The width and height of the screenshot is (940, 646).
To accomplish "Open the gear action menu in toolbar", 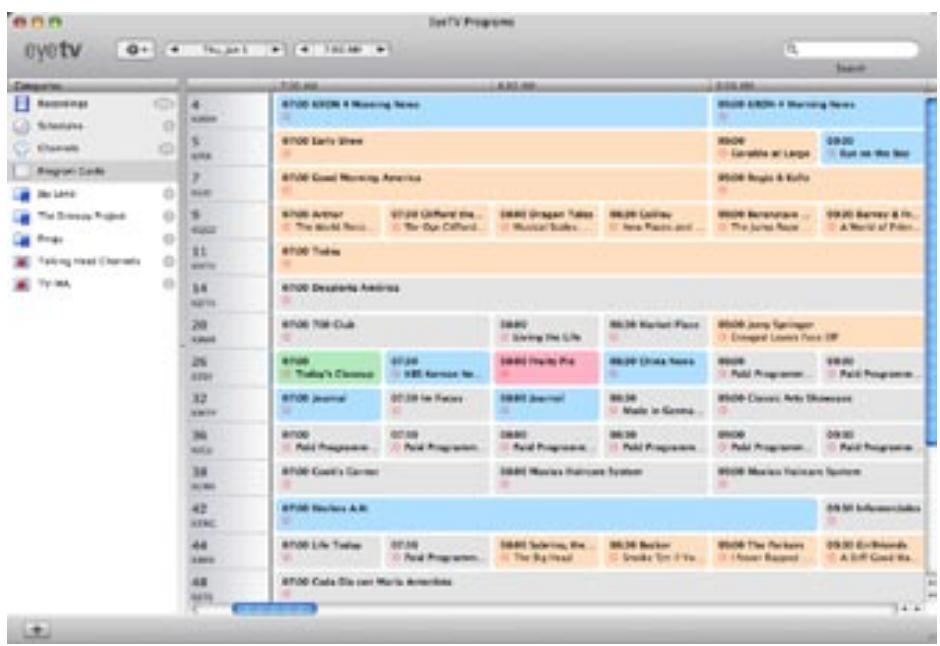I will pos(136,50).
